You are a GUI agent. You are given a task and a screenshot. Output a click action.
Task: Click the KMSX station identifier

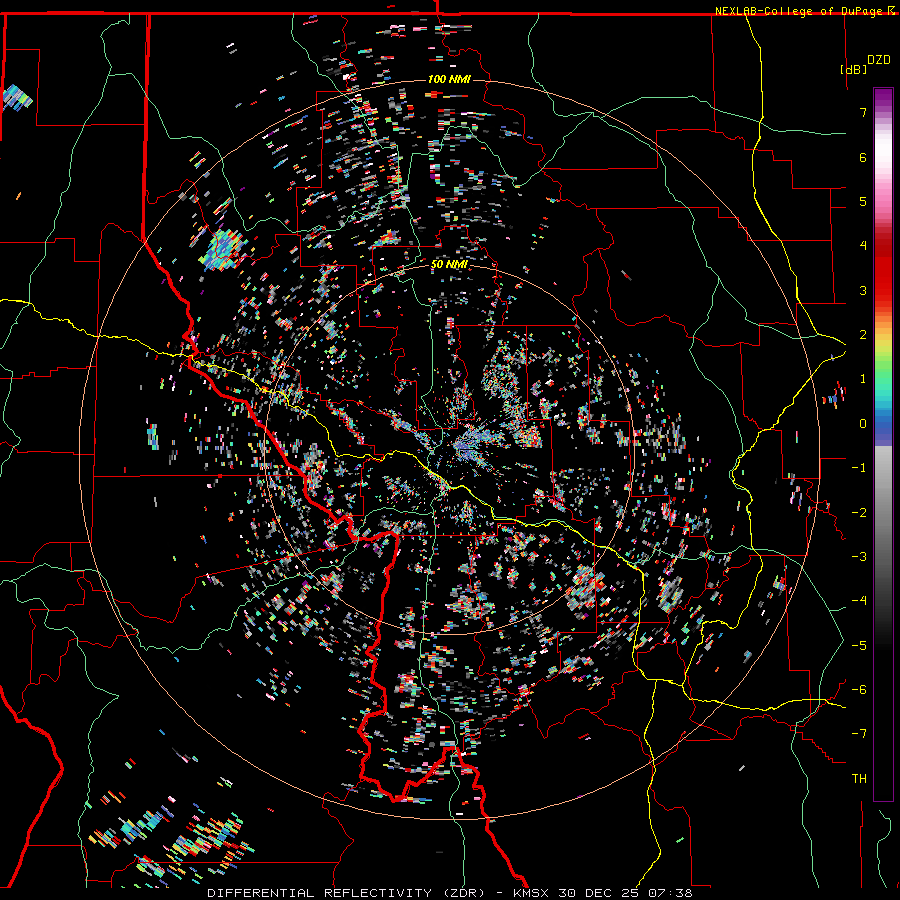coord(533,893)
